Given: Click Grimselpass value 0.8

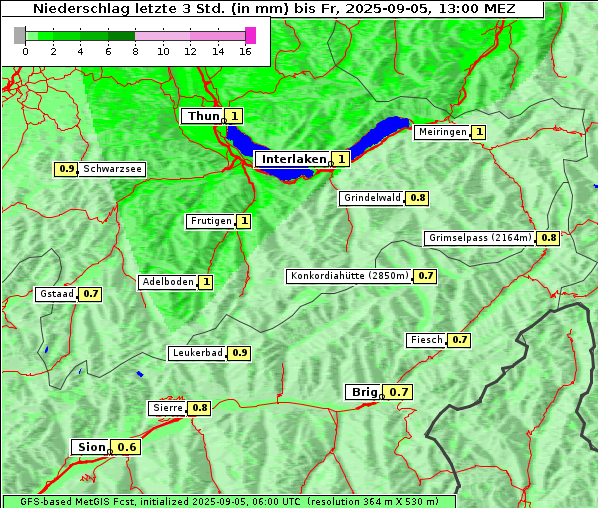Looking at the screenshot, I should (548, 238).
